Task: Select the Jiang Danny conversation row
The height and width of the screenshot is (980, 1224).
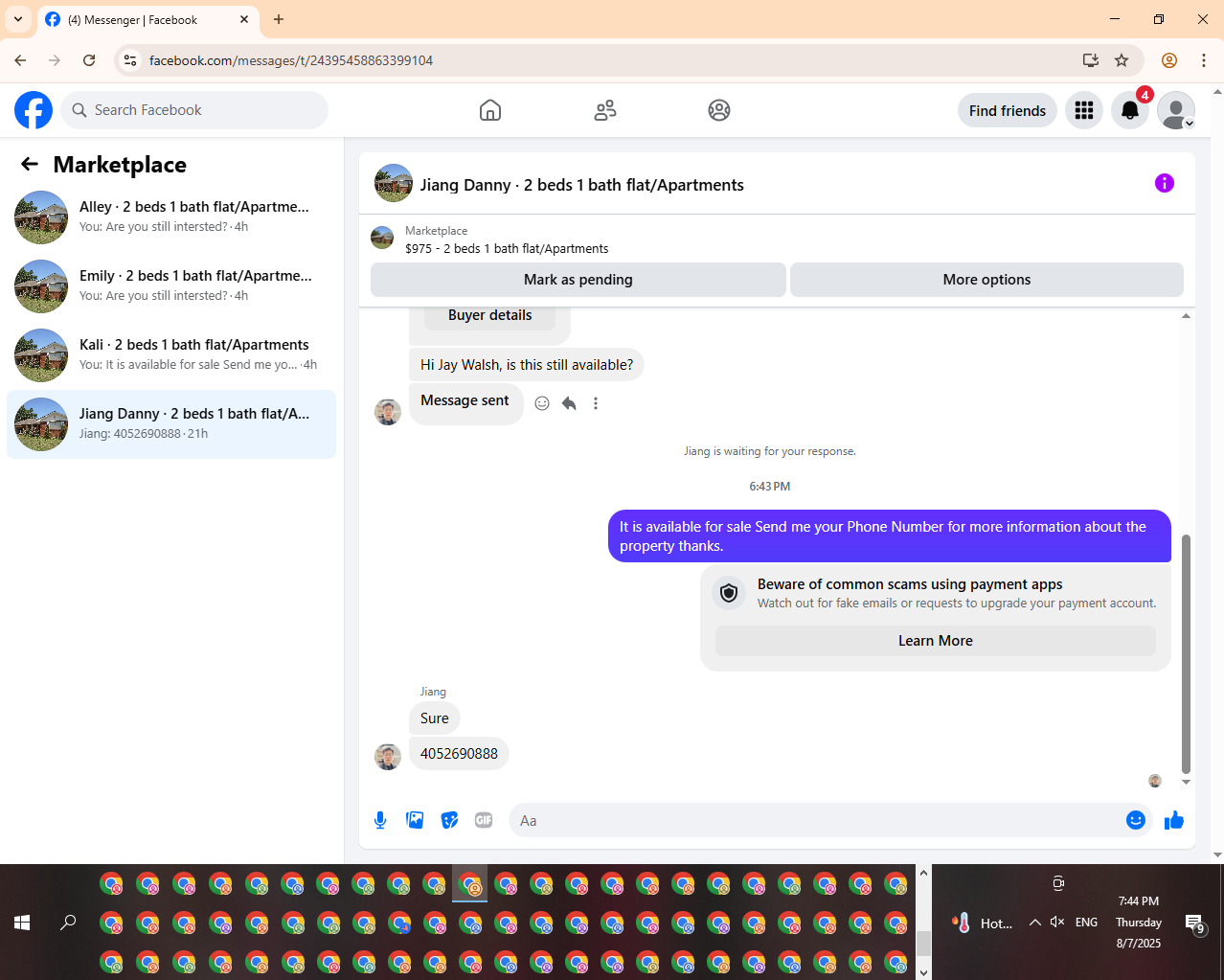Action: pos(171,424)
